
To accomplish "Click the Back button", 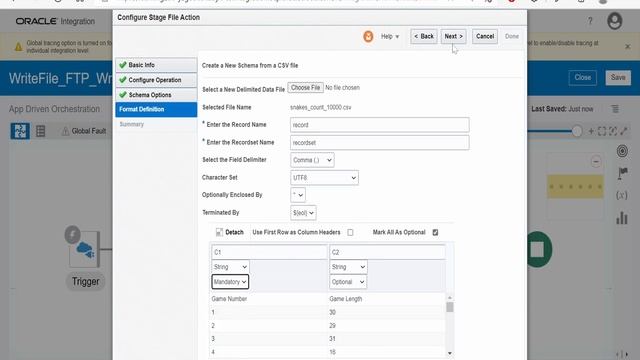I will 424,36.
